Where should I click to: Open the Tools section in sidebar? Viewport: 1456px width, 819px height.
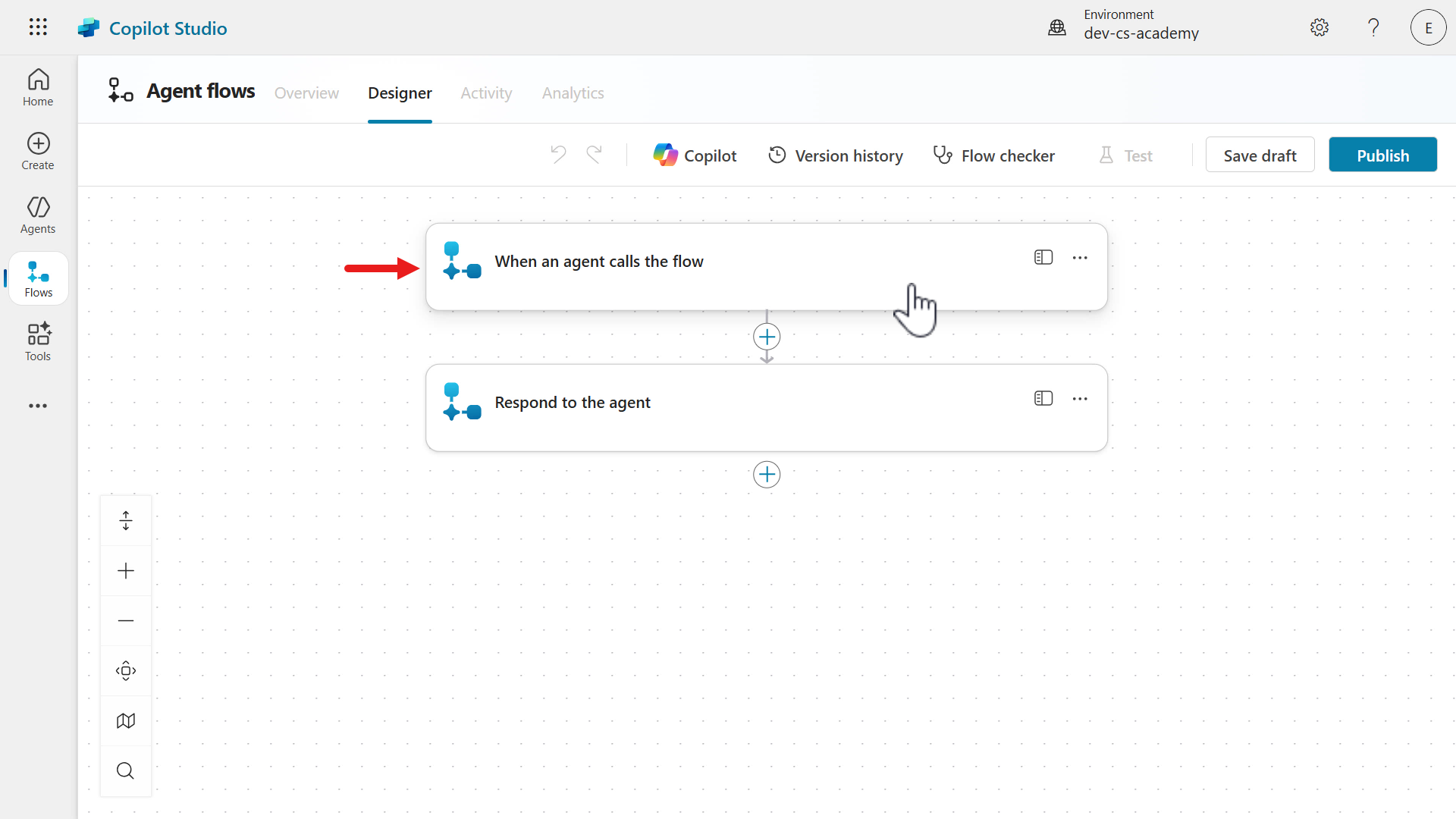pyautogui.click(x=38, y=343)
